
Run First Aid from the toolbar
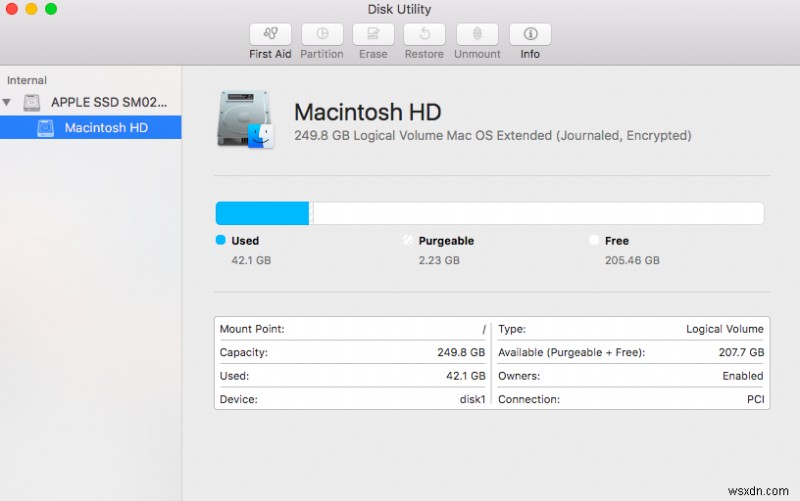pyautogui.click(x=270, y=34)
